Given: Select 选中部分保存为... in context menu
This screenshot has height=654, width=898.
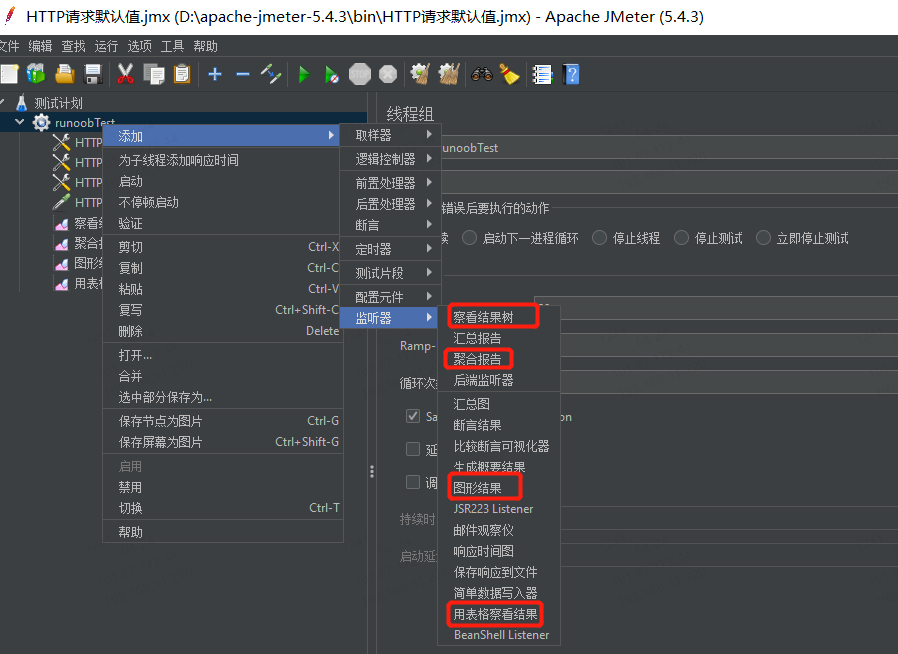Looking at the screenshot, I should 223,397.
